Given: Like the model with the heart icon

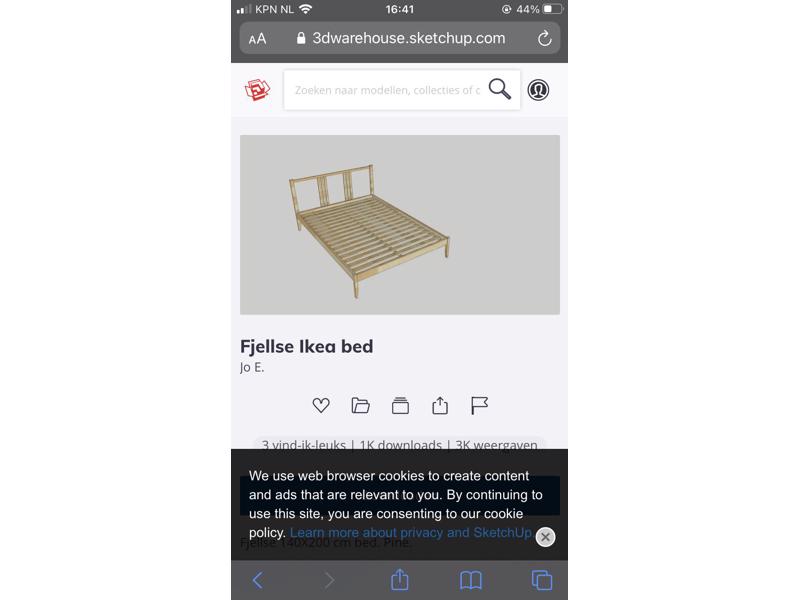Looking at the screenshot, I should 321,405.
